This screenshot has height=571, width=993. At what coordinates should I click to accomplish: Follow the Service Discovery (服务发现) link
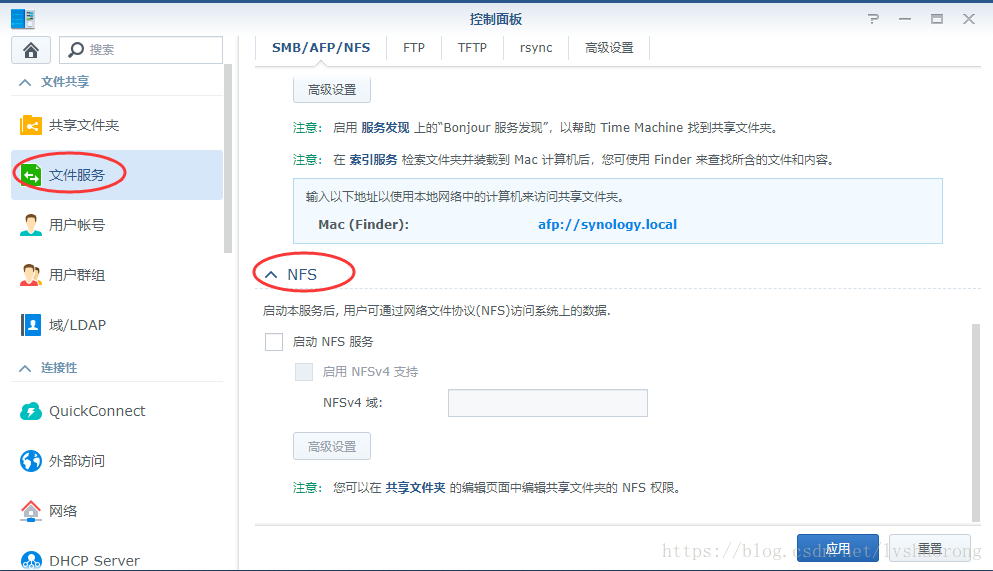385,128
